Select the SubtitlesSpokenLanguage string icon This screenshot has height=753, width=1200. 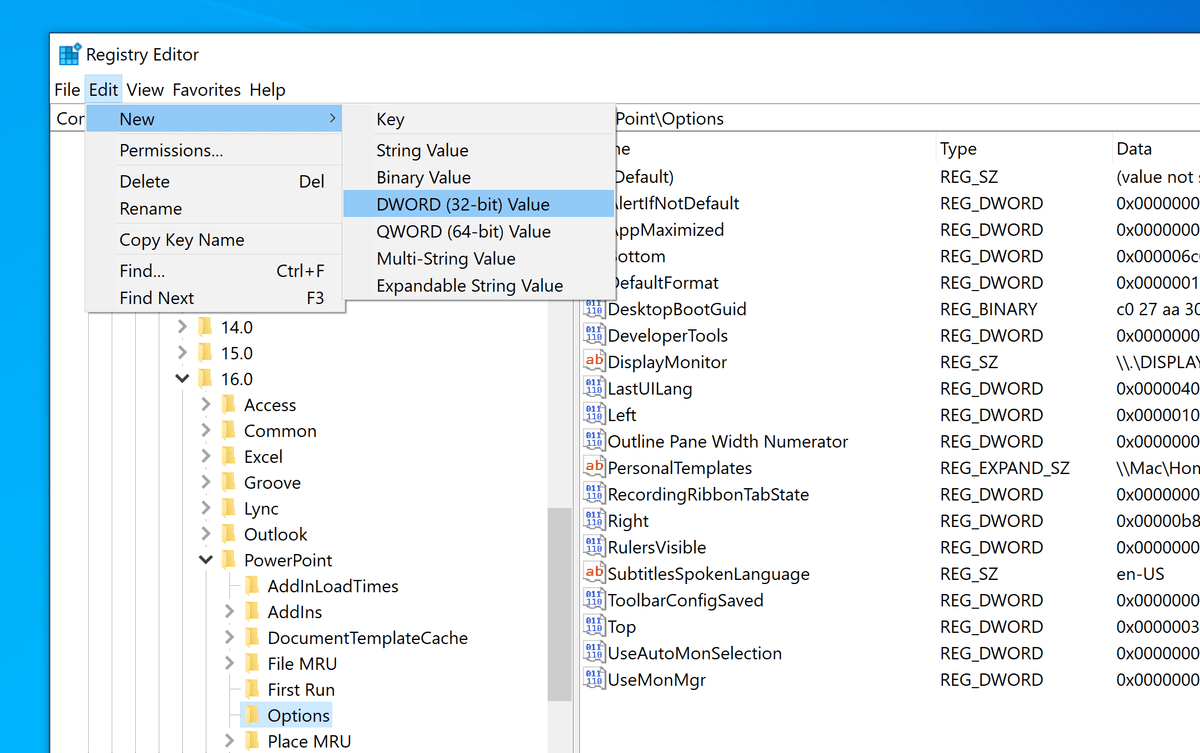(594, 574)
